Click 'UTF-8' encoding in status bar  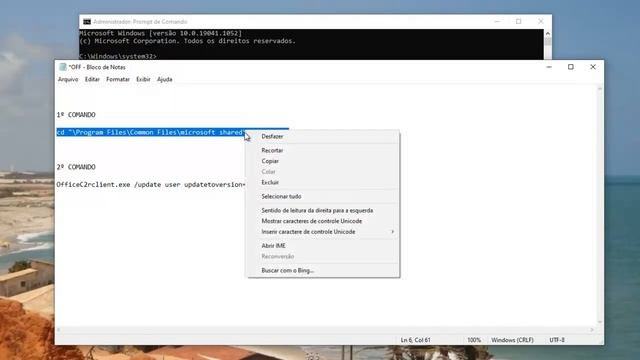coord(557,340)
